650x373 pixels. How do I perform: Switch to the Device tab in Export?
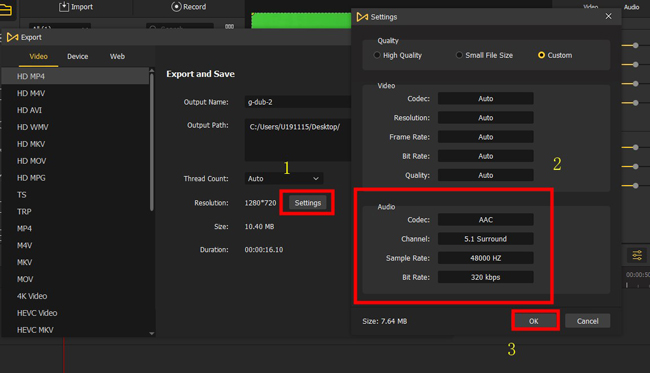pos(78,56)
